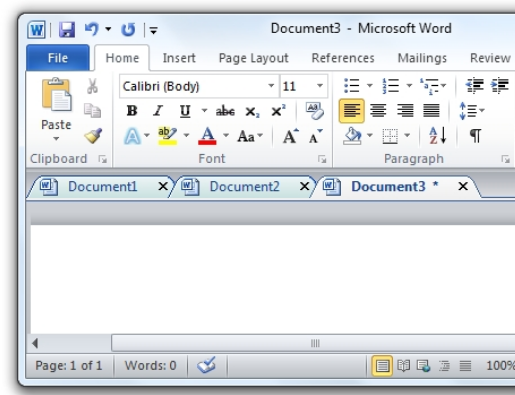The height and width of the screenshot is (395, 515).
Task: Toggle Strikethrough formatting
Action: pyautogui.click(x=225, y=111)
